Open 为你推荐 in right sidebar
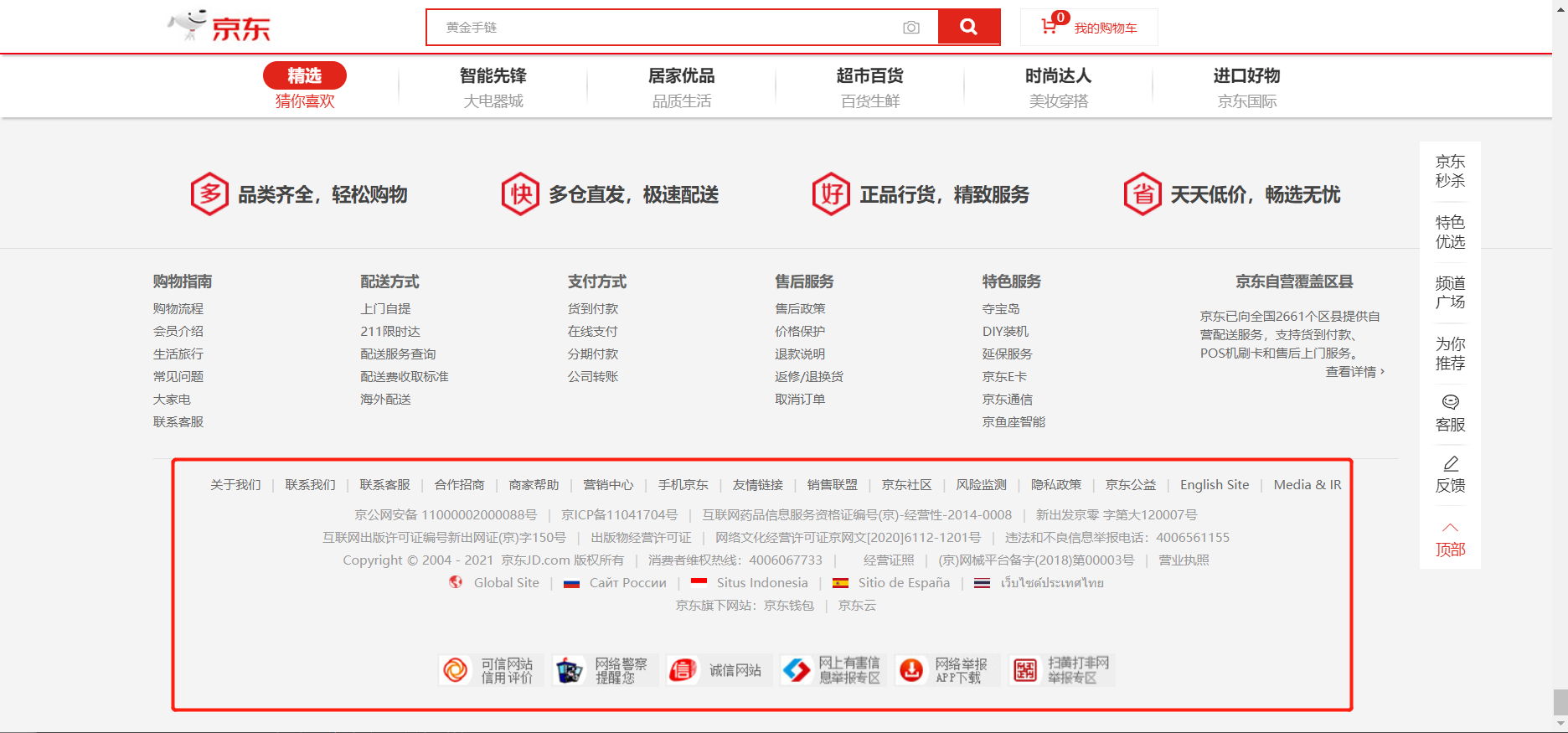Image resolution: width=1568 pixels, height=733 pixels. (1451, 354)
